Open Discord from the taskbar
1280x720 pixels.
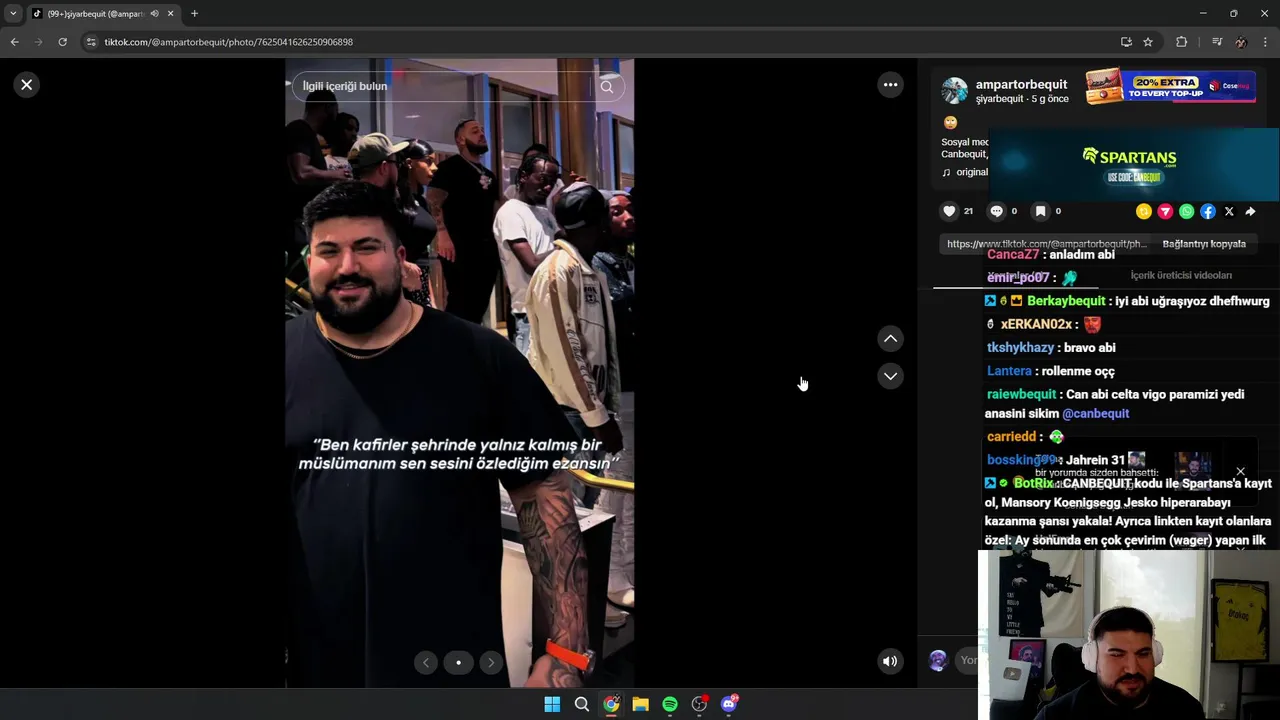click(729, 704)
